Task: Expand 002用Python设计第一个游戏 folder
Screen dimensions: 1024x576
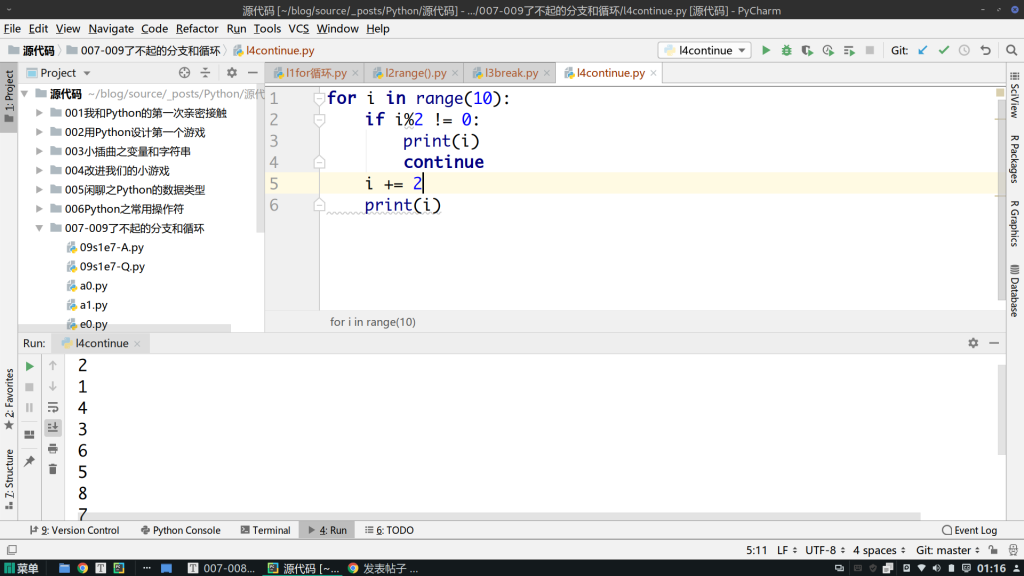Action: [x=39, y=132]
